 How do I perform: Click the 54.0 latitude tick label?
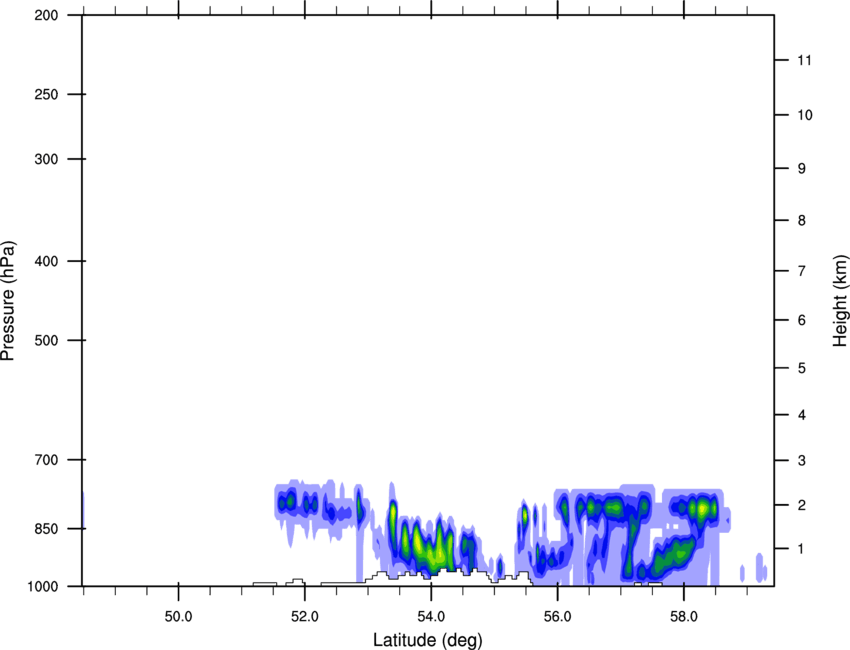[x=431, y=611]
